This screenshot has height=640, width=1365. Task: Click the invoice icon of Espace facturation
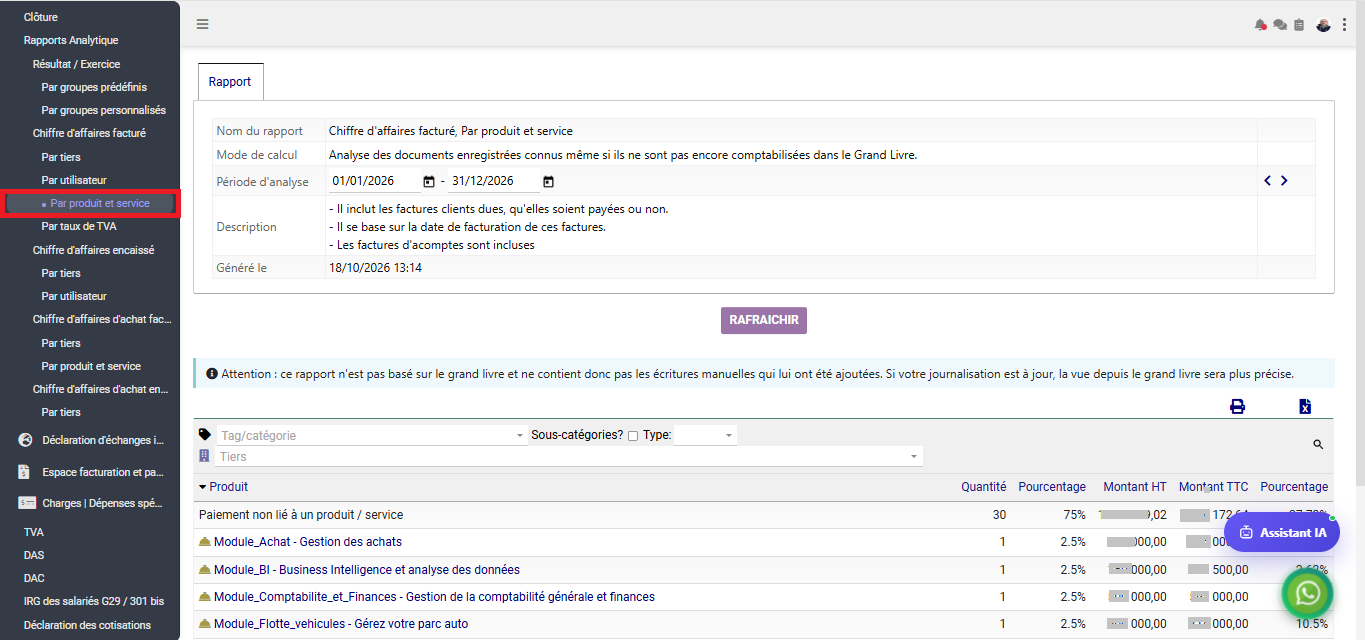point(25,472)
